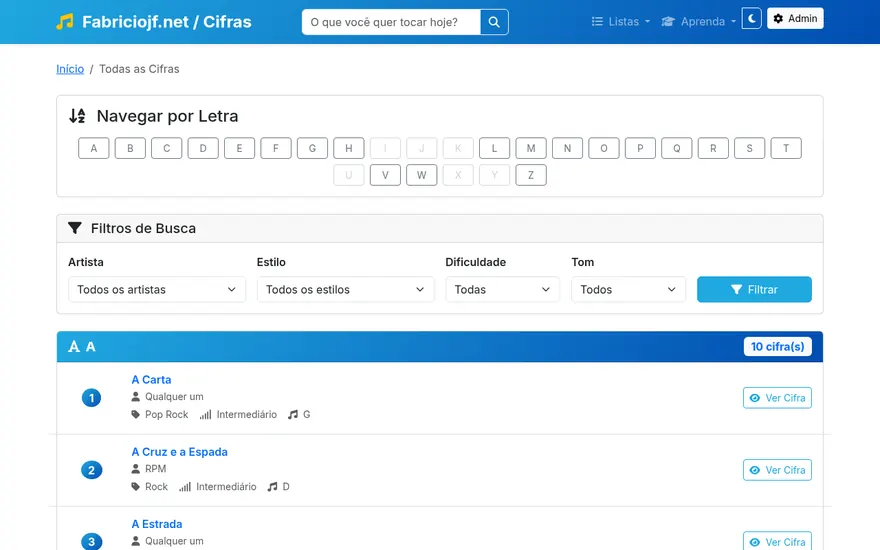The image size is (880, 550).
Task: Click the Filtrar button
Action: click(x=754, y=290)
